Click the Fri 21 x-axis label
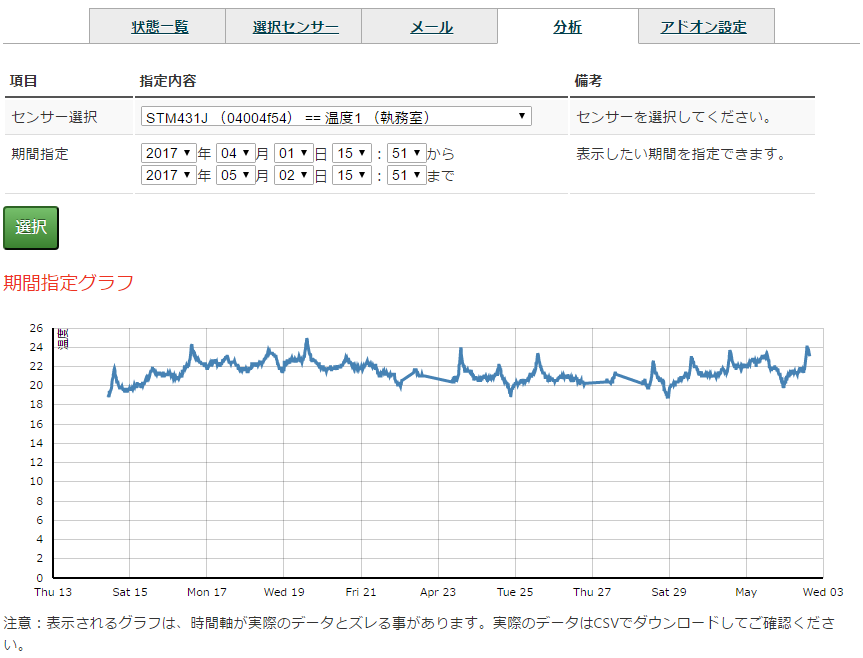863x658 pixels. pyautogui.click(x=361, y=592)
